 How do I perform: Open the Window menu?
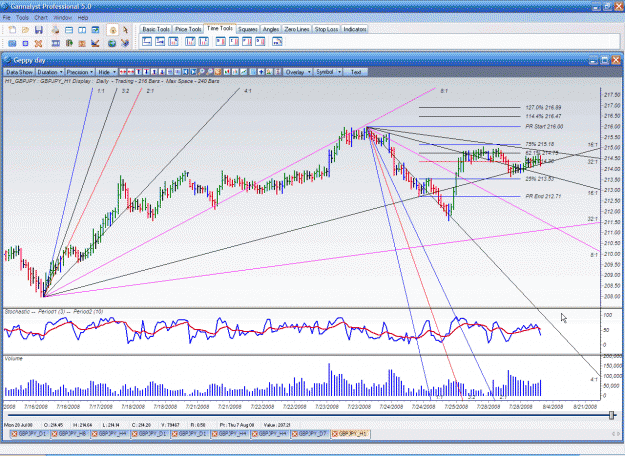(x=63, y=18)
